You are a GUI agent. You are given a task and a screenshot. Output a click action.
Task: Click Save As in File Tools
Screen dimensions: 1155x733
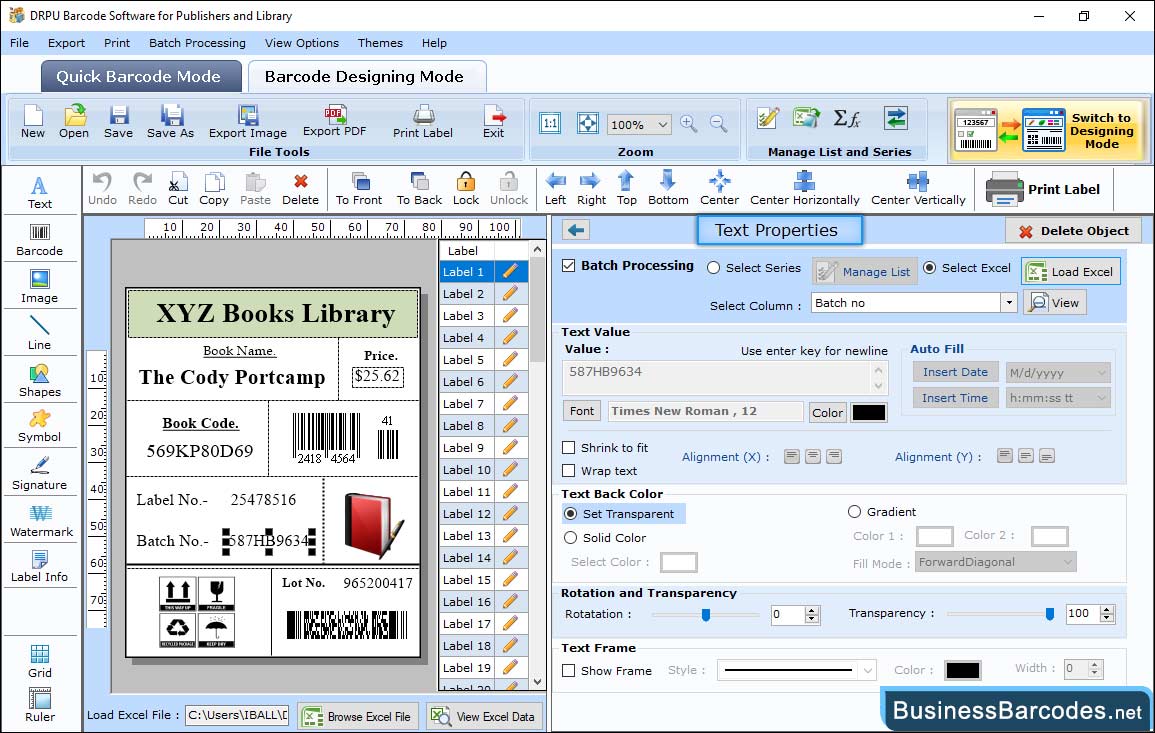click(x=170, y=122)
